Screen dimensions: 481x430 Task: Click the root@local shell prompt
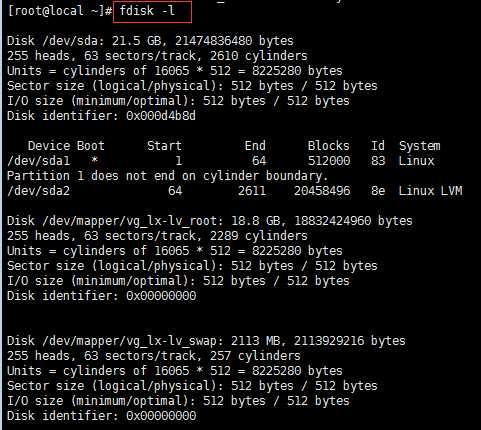tap(60, 11)
